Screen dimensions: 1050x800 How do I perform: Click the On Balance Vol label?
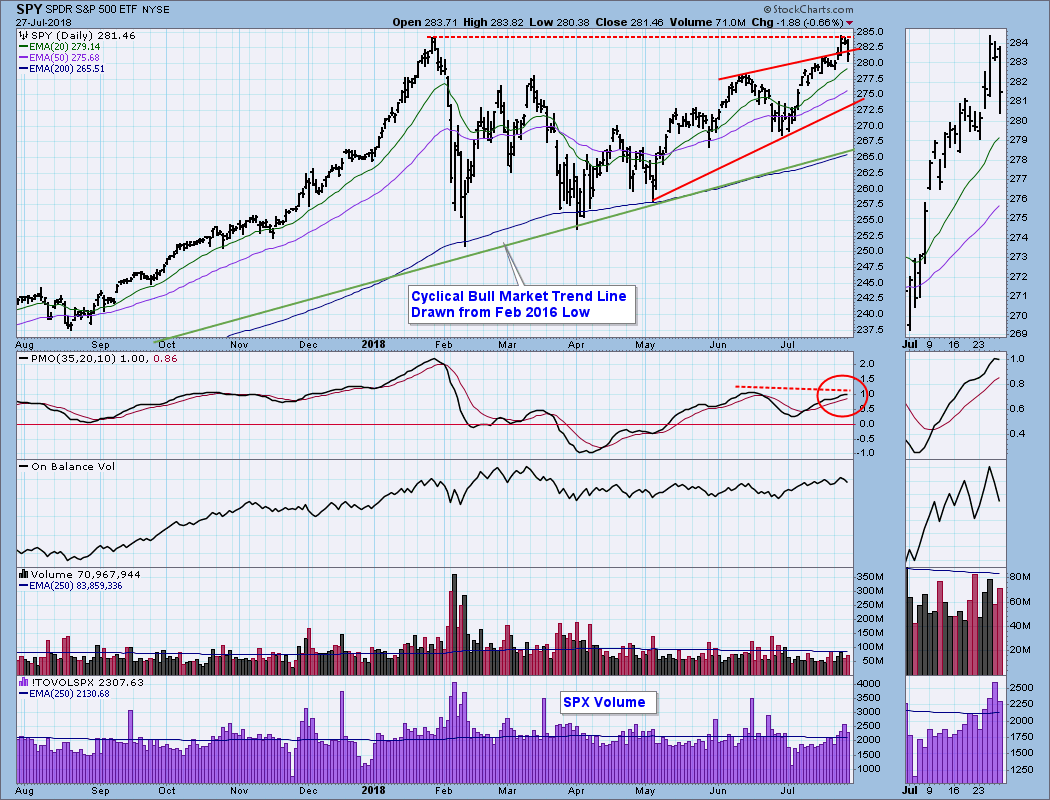67,467
